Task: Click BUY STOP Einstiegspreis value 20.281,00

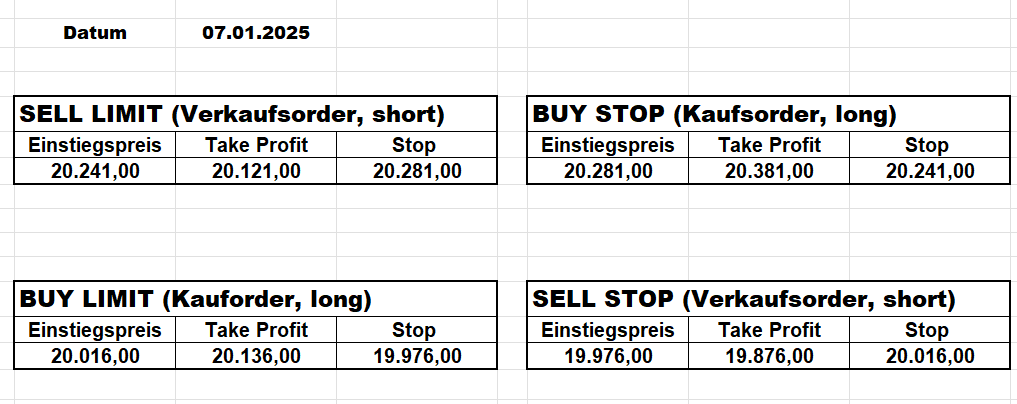Action: click(608, 171)
